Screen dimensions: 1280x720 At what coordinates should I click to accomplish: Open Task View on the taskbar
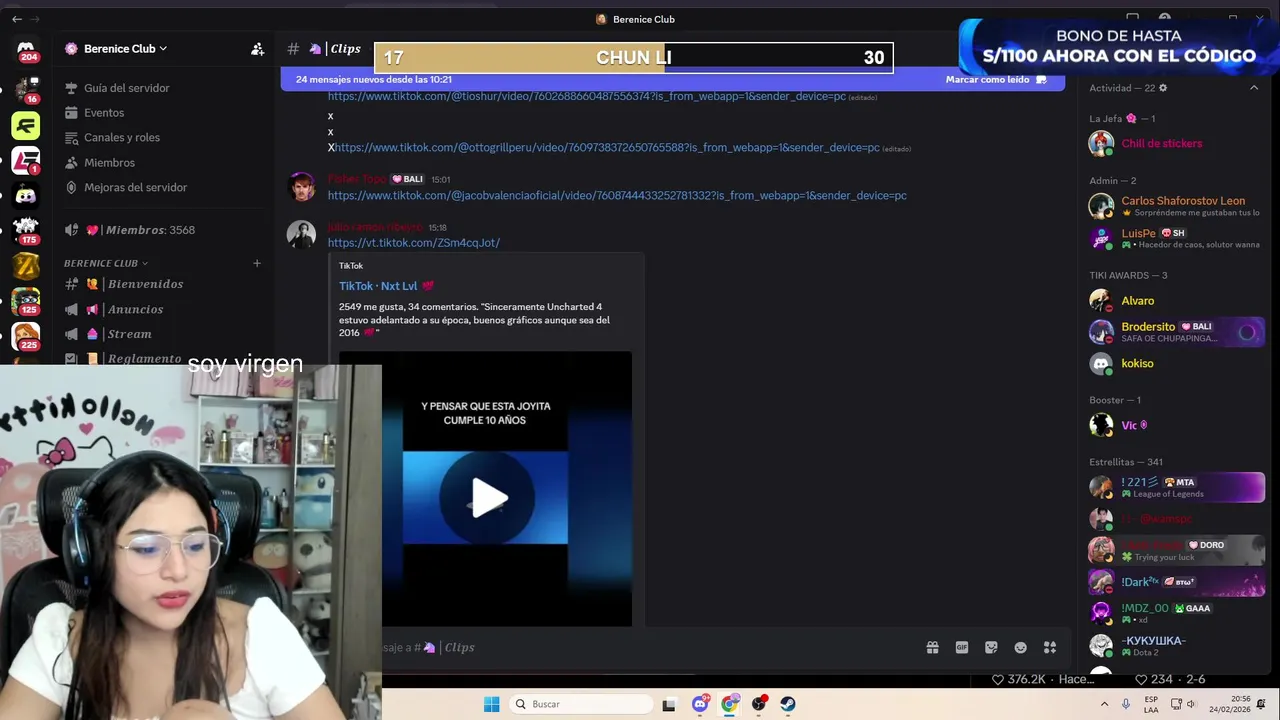[x=668, y=704]
